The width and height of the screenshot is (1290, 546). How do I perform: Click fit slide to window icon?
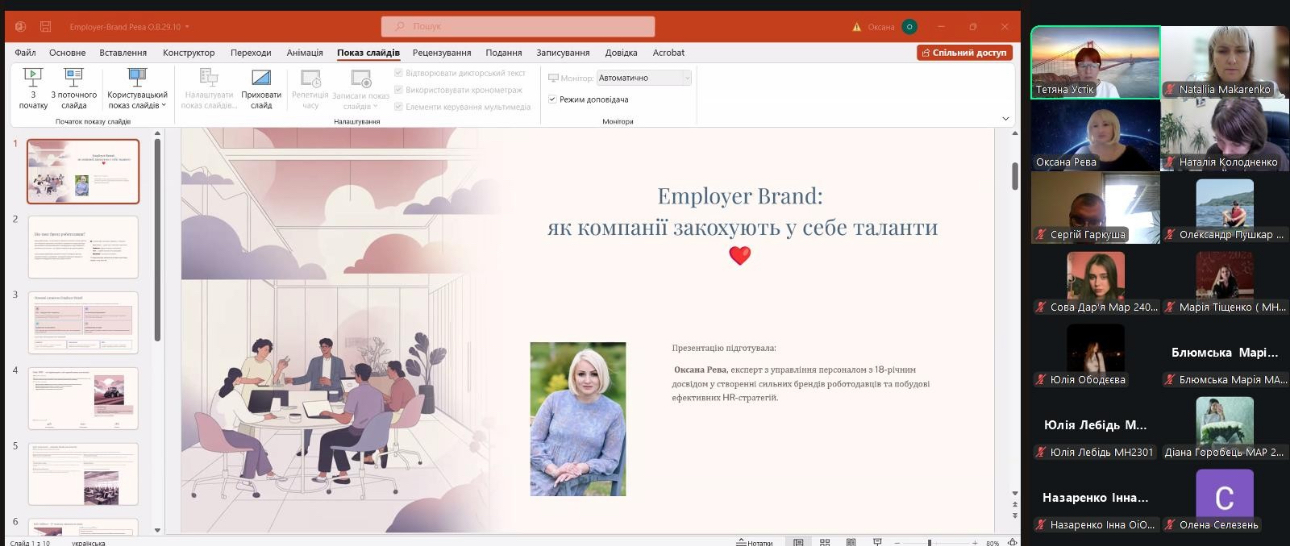point(1010,542)
